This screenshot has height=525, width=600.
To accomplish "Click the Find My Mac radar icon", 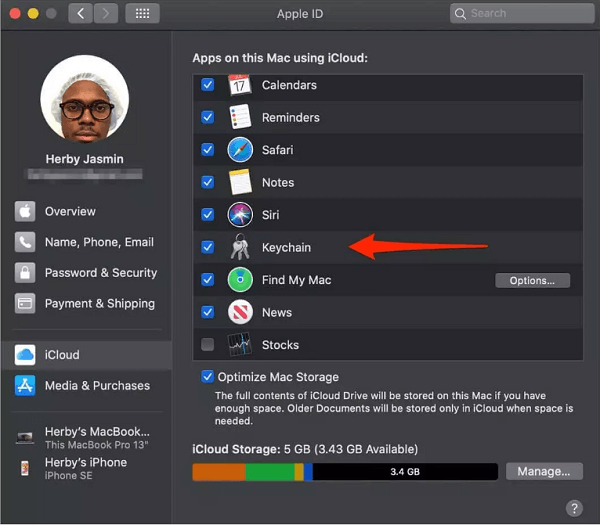I will tap(240, 280).
